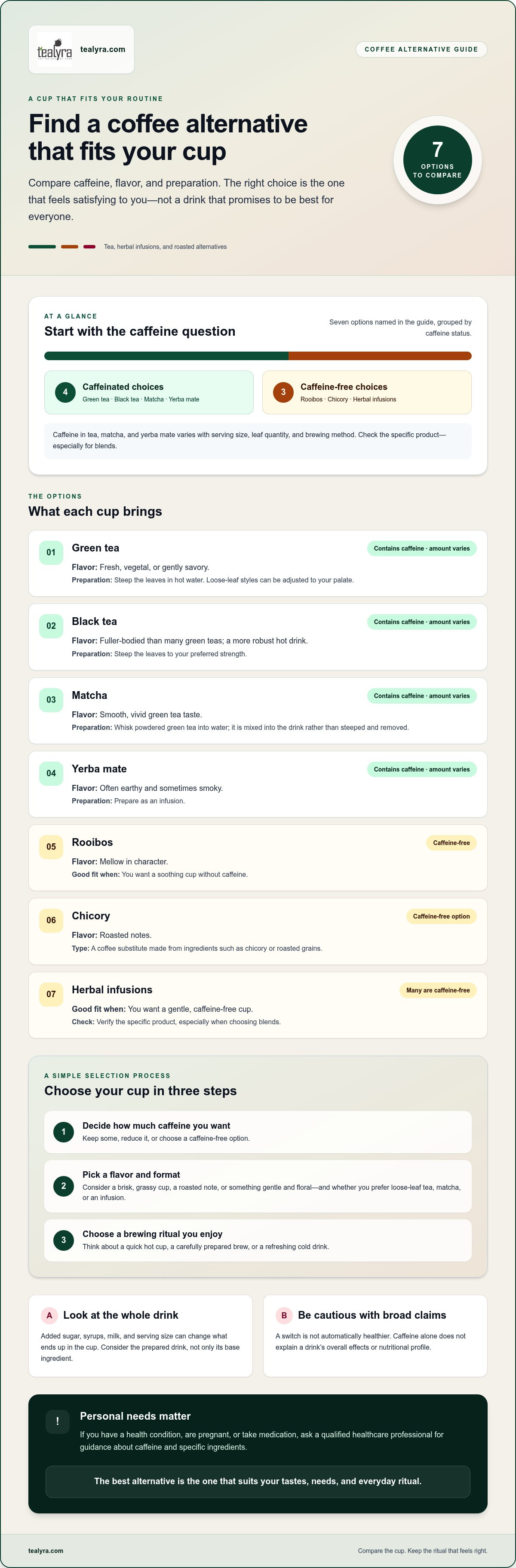Select the 01 Green tea number badge

[51, 552]
